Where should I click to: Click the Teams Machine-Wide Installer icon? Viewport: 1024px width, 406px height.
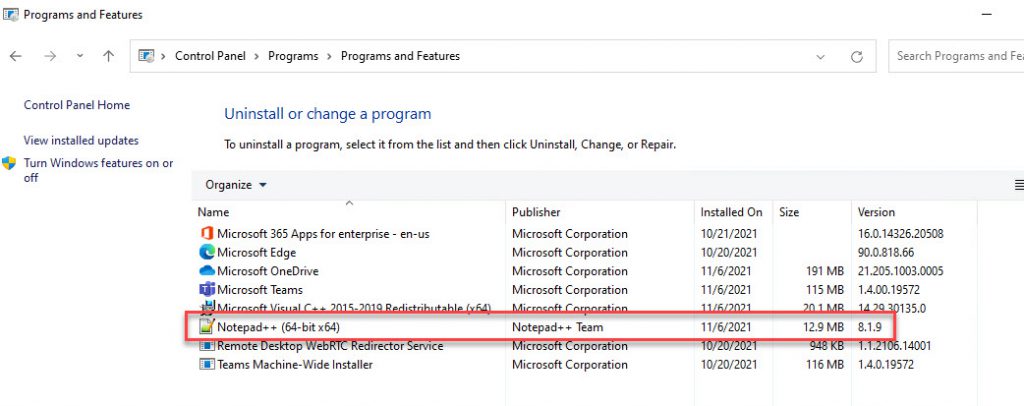tap(207, 364)
